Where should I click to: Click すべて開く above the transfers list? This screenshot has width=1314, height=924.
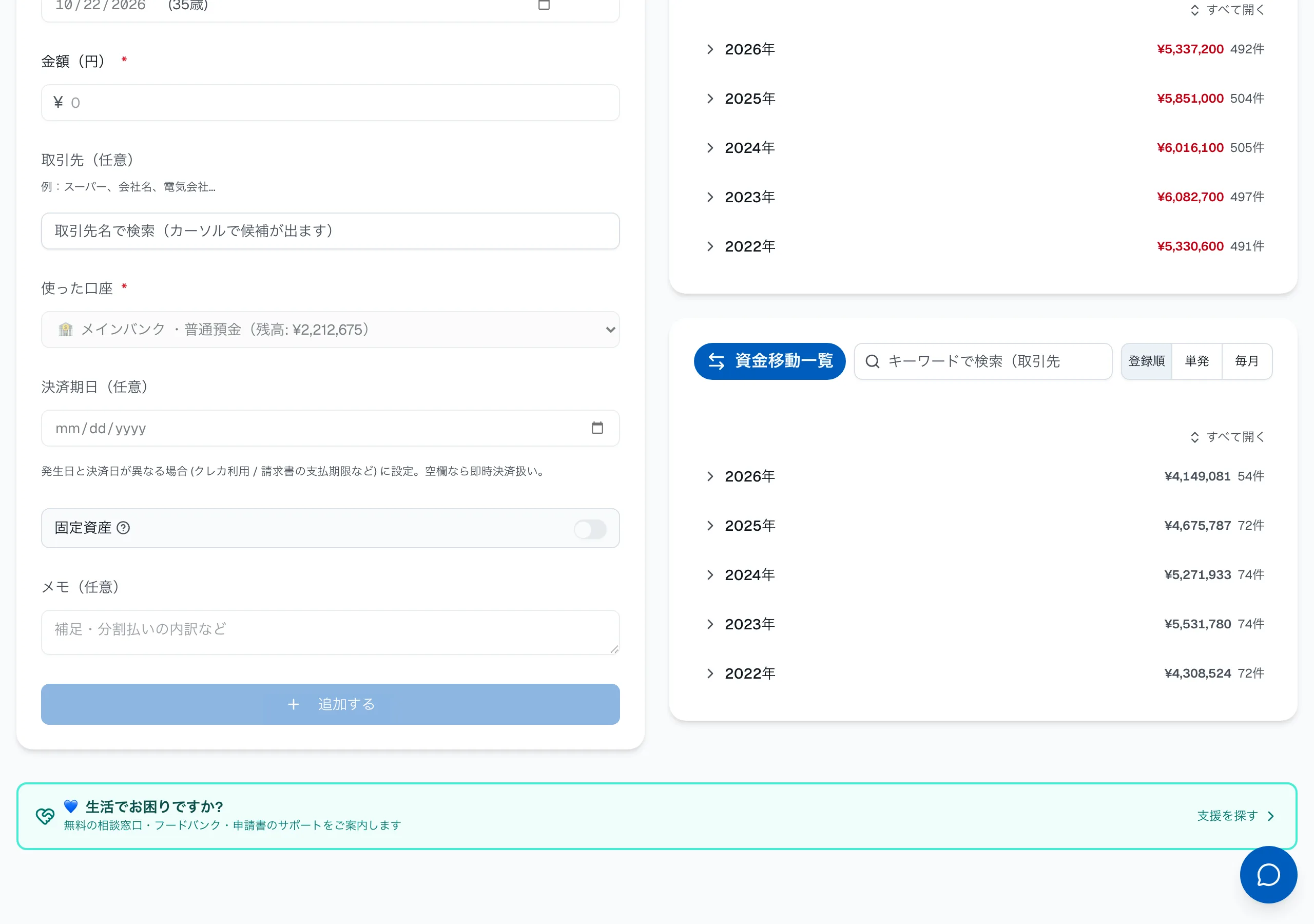[1227, 437]
